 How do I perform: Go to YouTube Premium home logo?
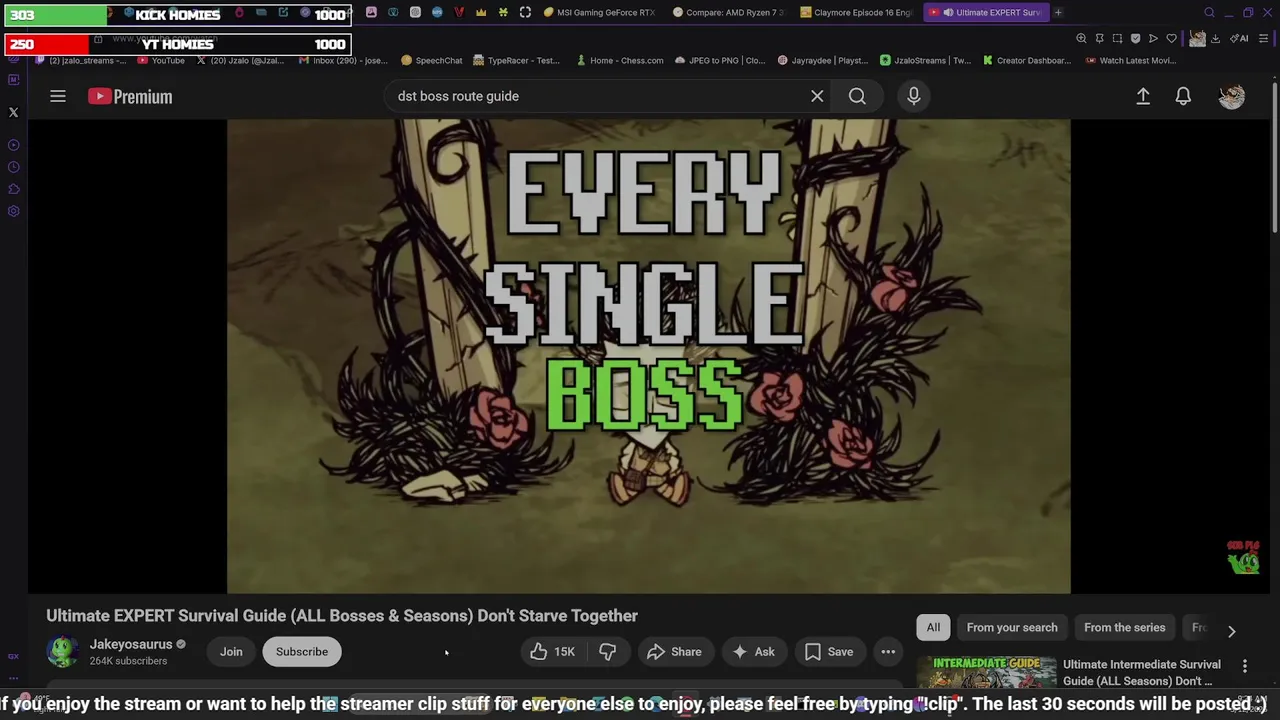(x=130, y=96)
